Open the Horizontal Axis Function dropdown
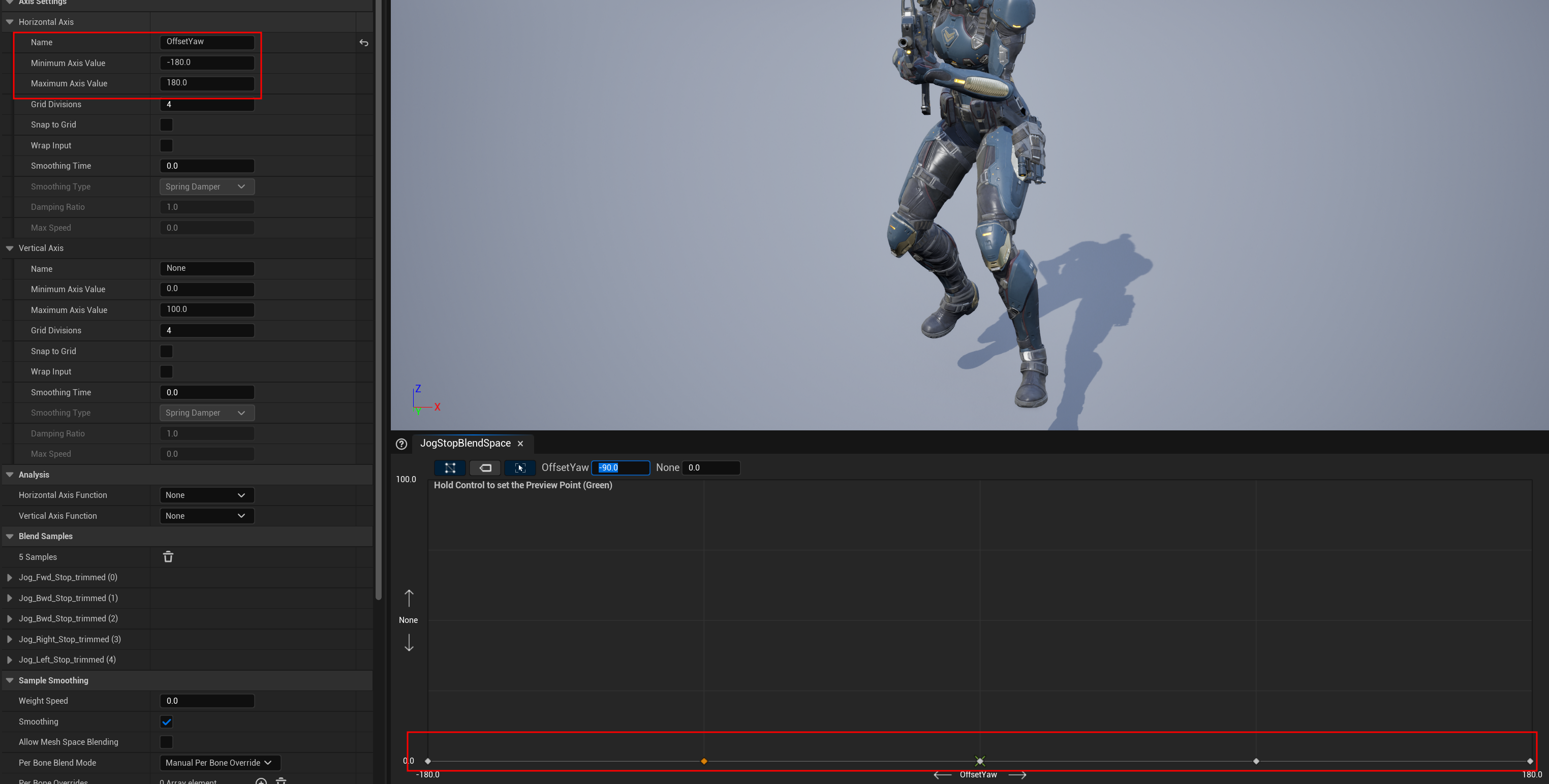The height and width of the screenshot is (784, 1549). point(206,495)
